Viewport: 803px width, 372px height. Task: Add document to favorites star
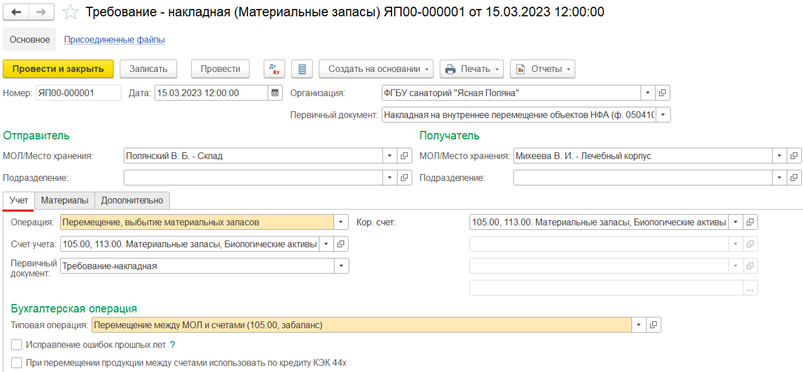coord(70,12)
